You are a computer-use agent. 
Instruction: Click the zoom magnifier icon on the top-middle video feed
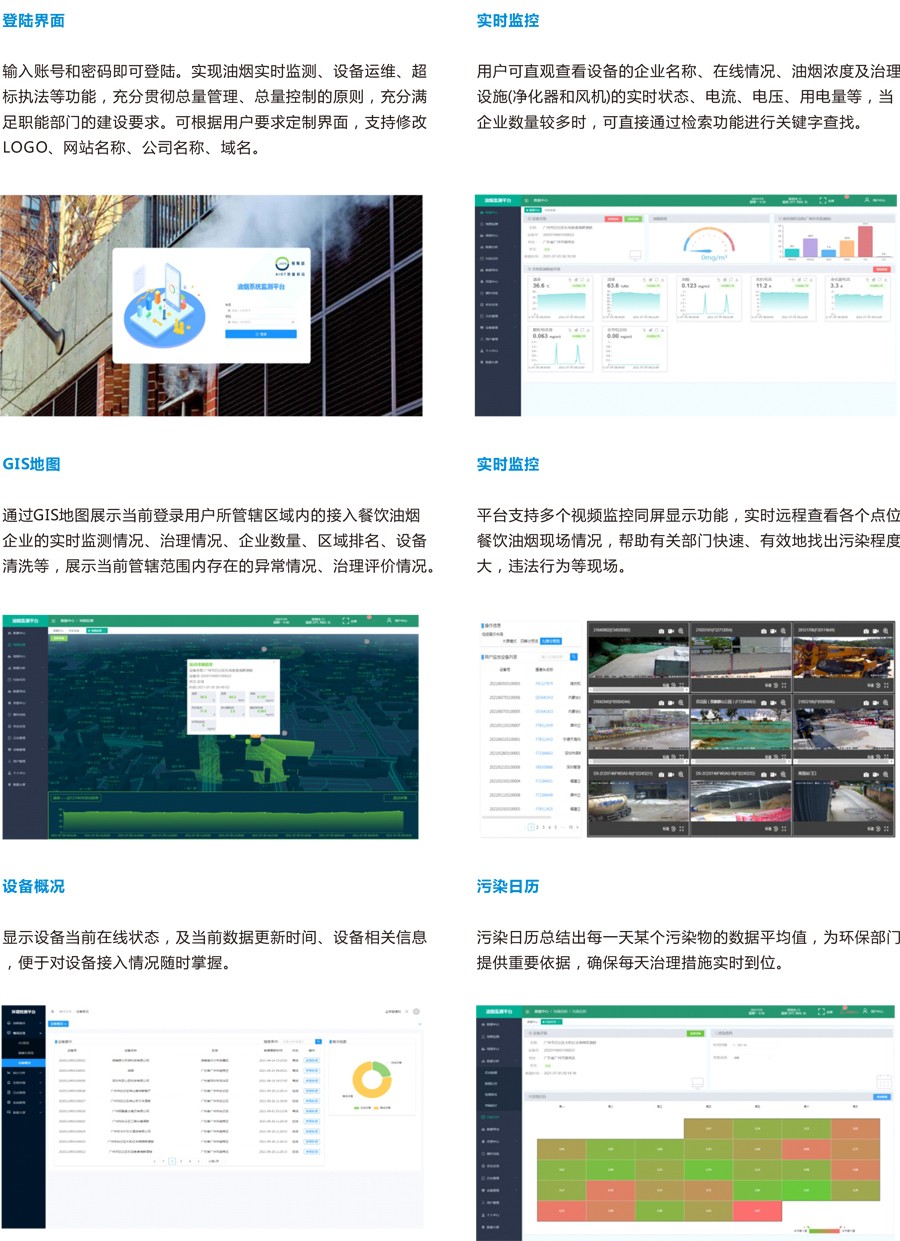pos(784,632)
